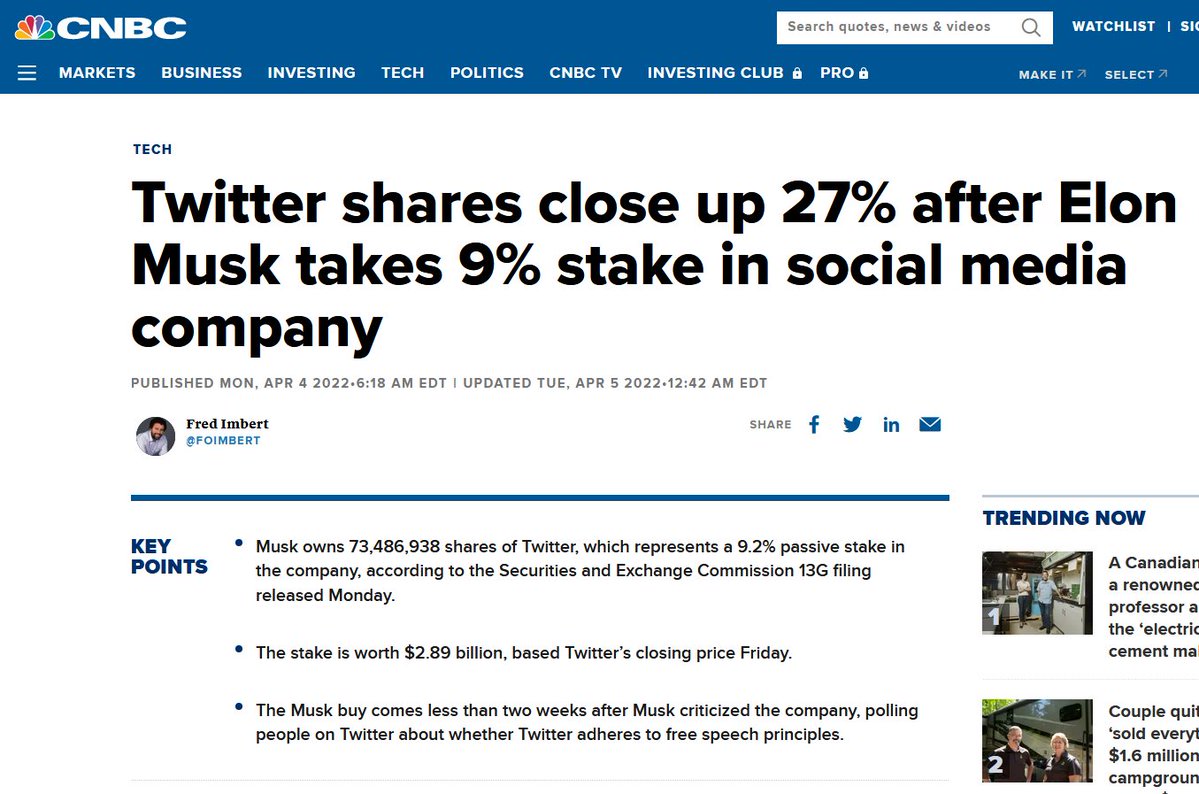Open author Fred Imbert's profile

pos(227,424)
